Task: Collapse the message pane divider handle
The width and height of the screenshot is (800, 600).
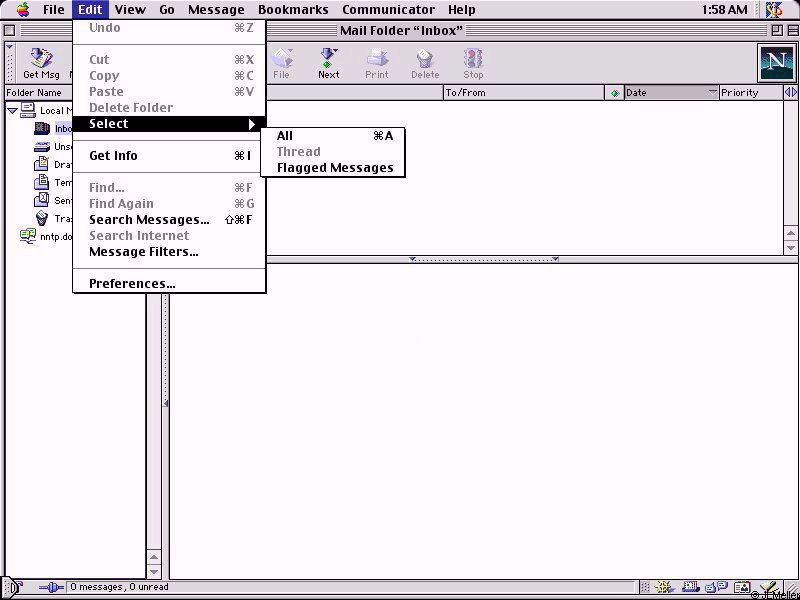Action: [483, 260]
